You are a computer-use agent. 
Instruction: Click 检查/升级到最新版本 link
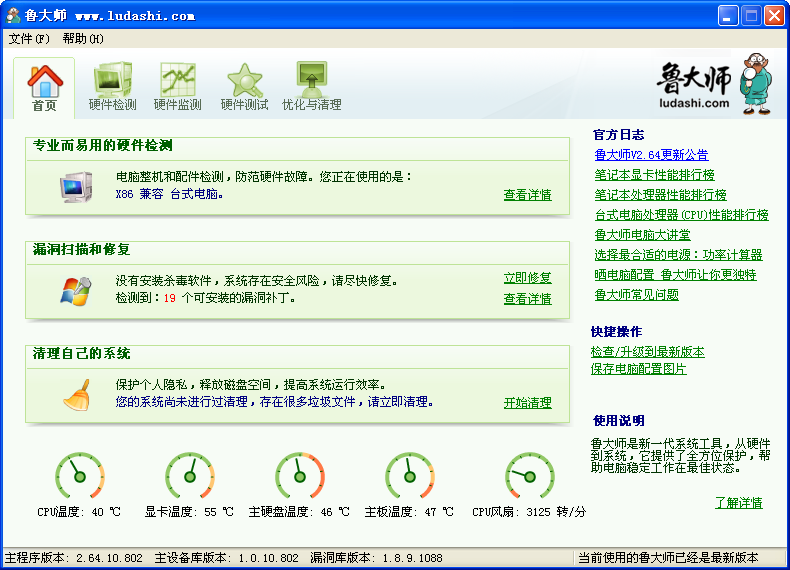click(x=647, y=352)
